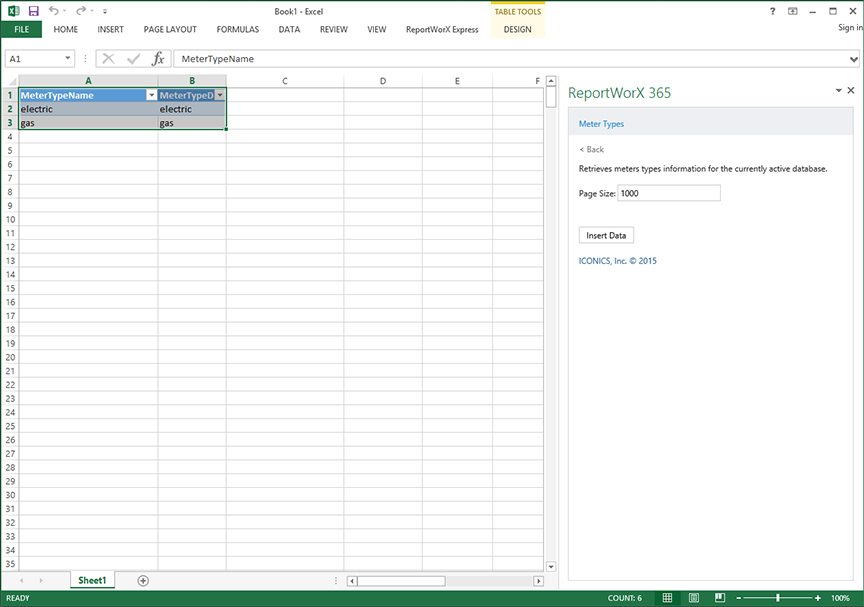Viewport: 864px width, 607px height.
Task: Expand the formula bar
Action: [x=853, y=59]
